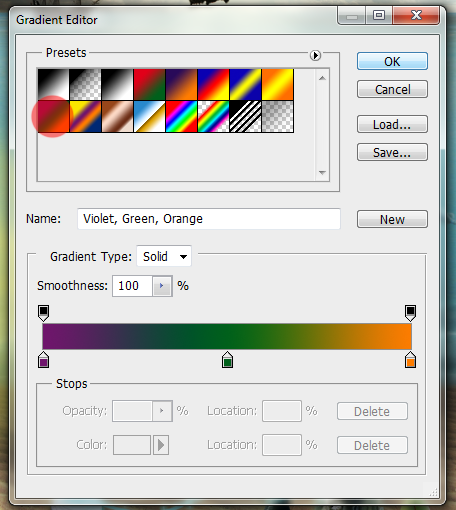Select the Transparent Stripes preset

(245, 117)
